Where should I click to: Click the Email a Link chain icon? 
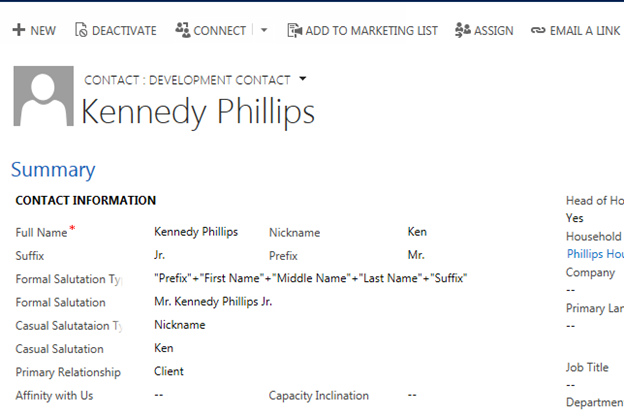tap(539, 31)
